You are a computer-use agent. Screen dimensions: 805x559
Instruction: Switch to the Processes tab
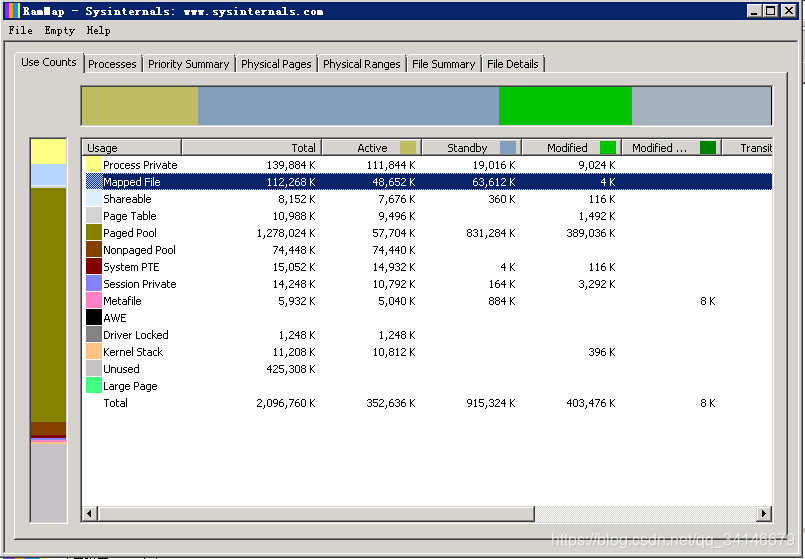(x=112, y=64)
